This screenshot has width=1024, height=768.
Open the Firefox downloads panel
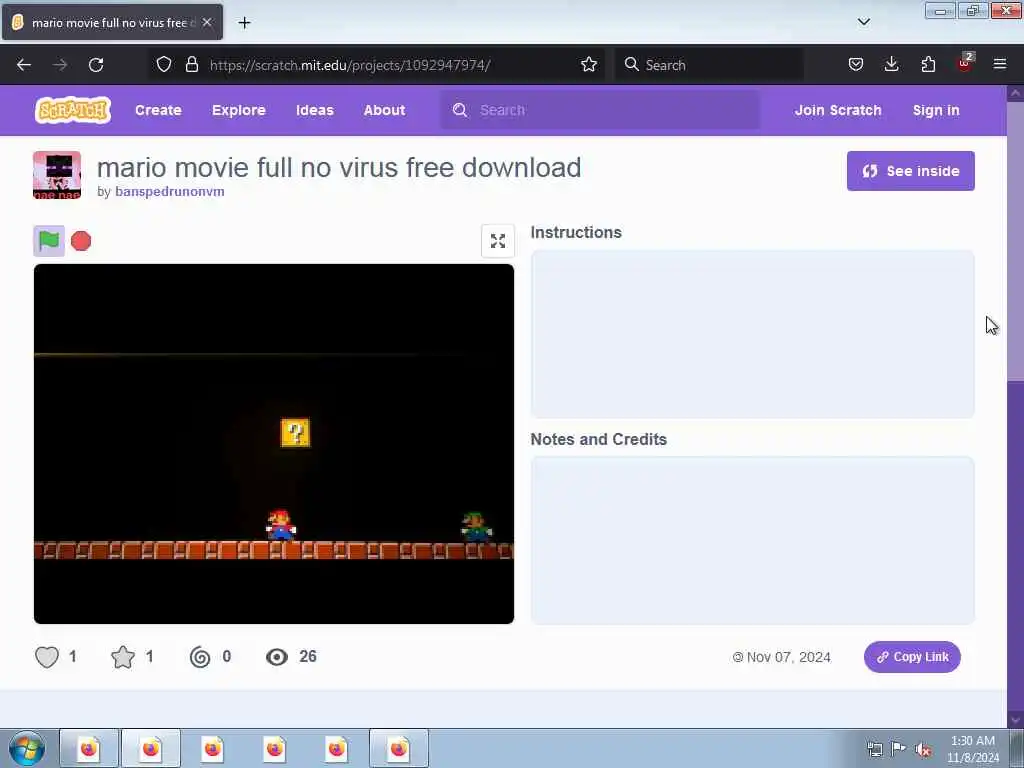point(891,64)
